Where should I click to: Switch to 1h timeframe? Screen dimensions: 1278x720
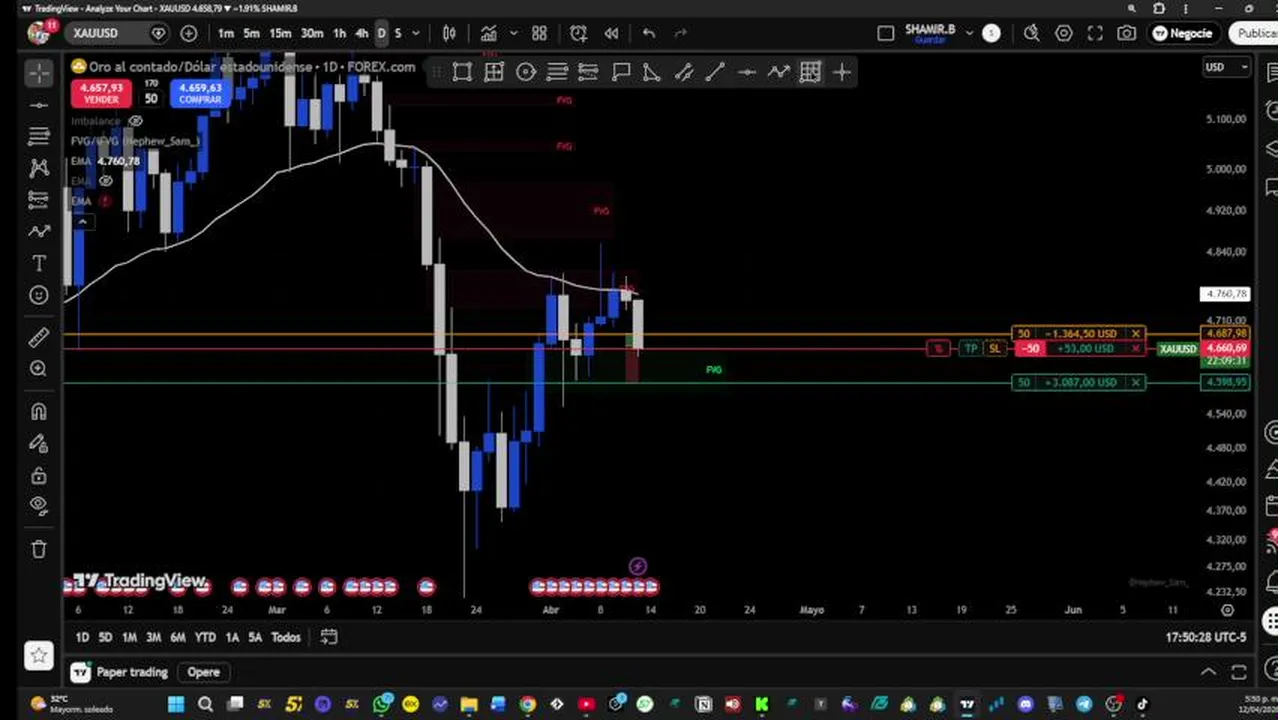[x=339, y=33]
